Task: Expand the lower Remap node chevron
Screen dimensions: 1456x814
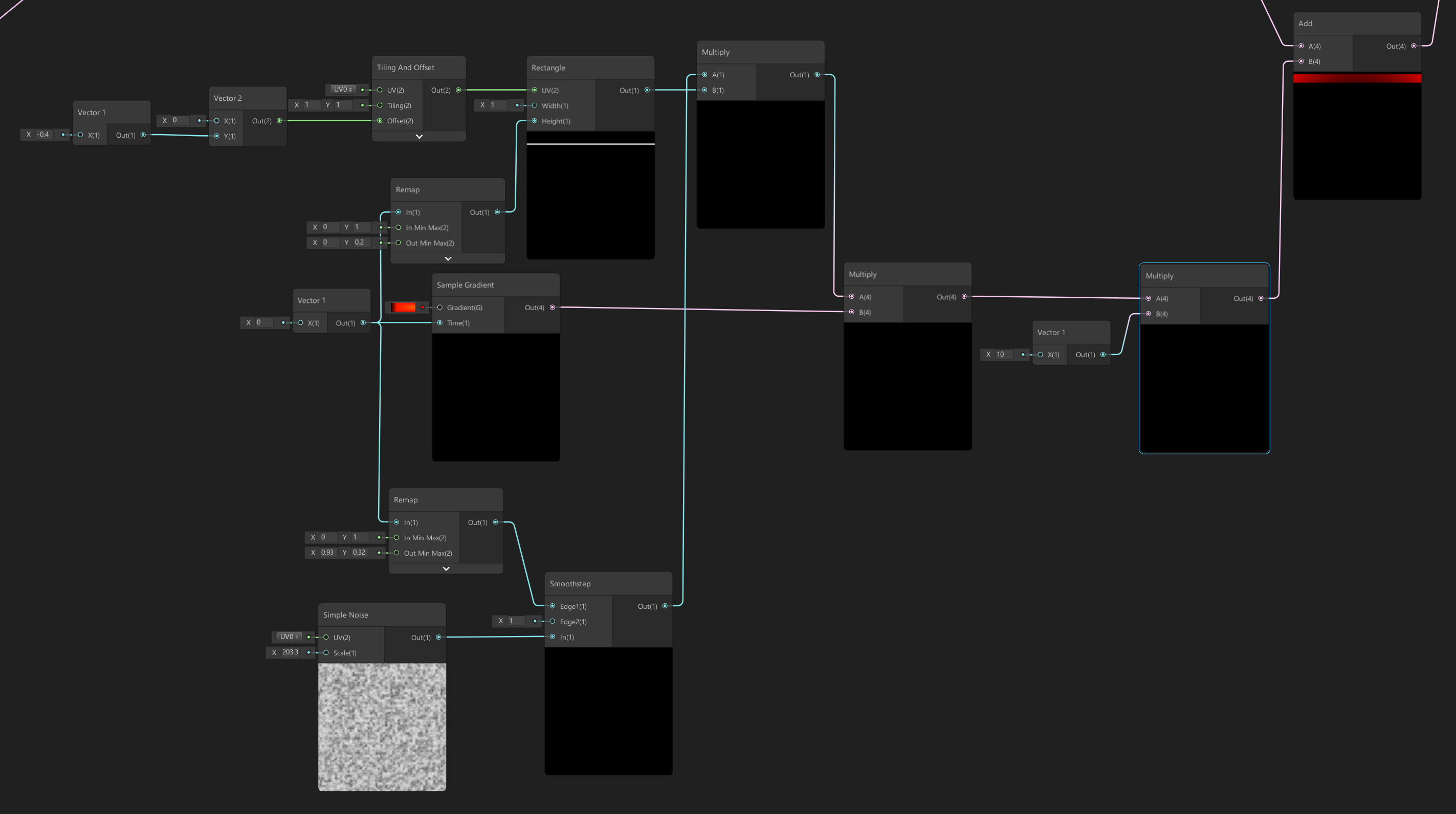Action: [x=446, y=568]
